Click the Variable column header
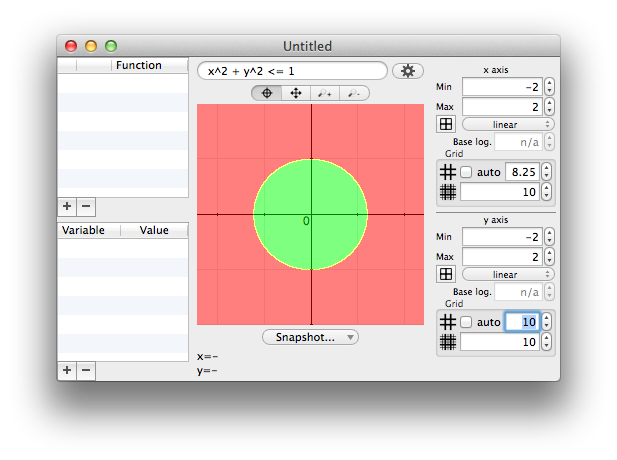This screenshot has width=617, height=460. coord(89,230)
